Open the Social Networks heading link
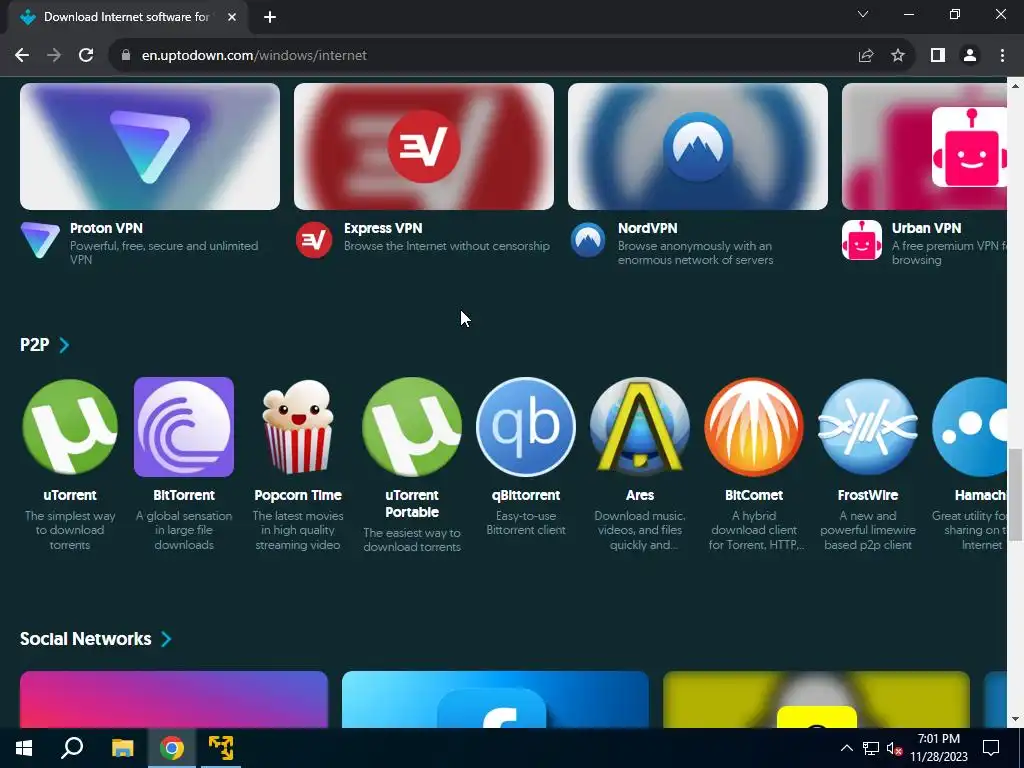Viewport: 1024px width, 768px height. (86, 639)
